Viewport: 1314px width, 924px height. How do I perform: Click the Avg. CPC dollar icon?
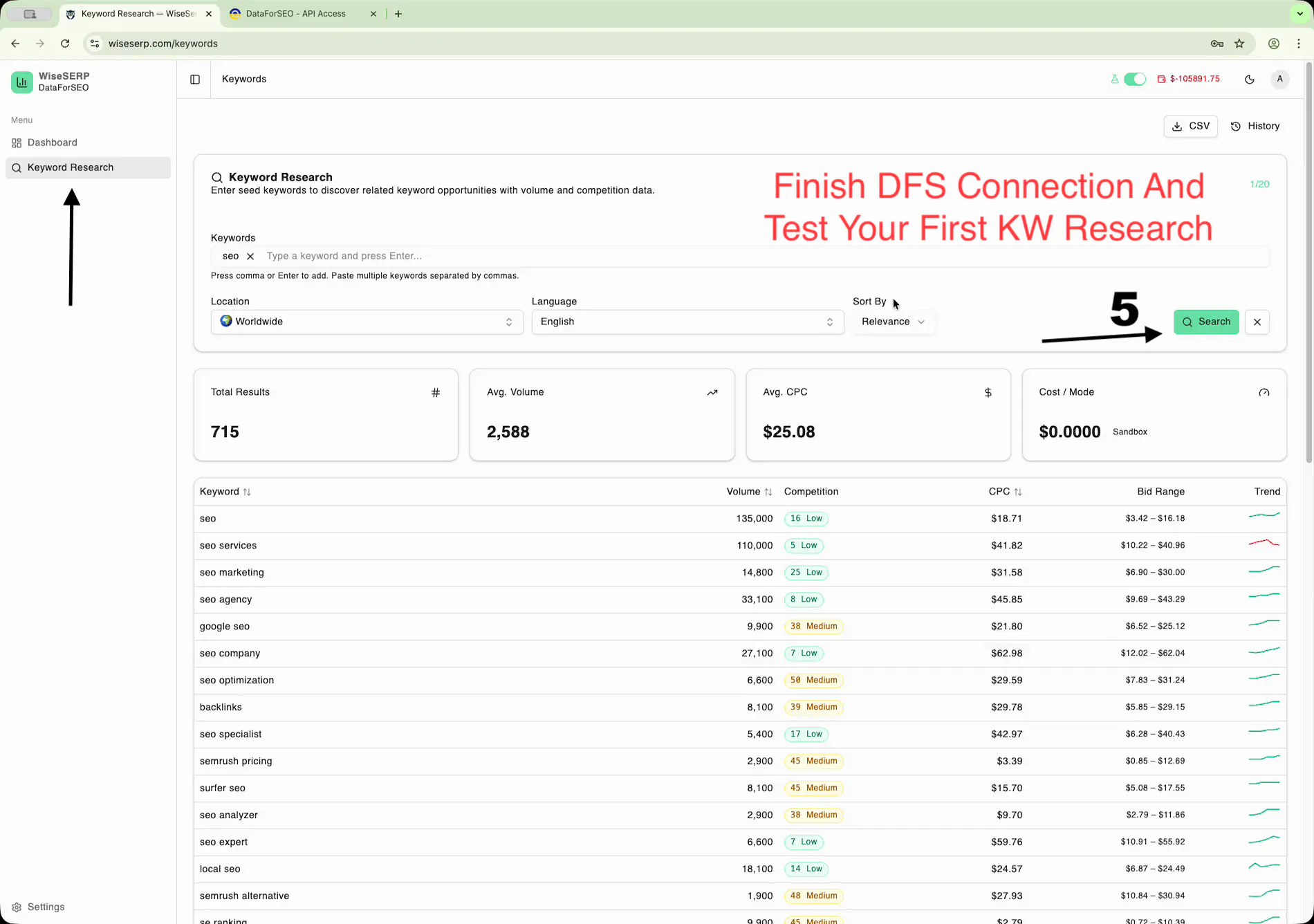(x=988, y=393)
